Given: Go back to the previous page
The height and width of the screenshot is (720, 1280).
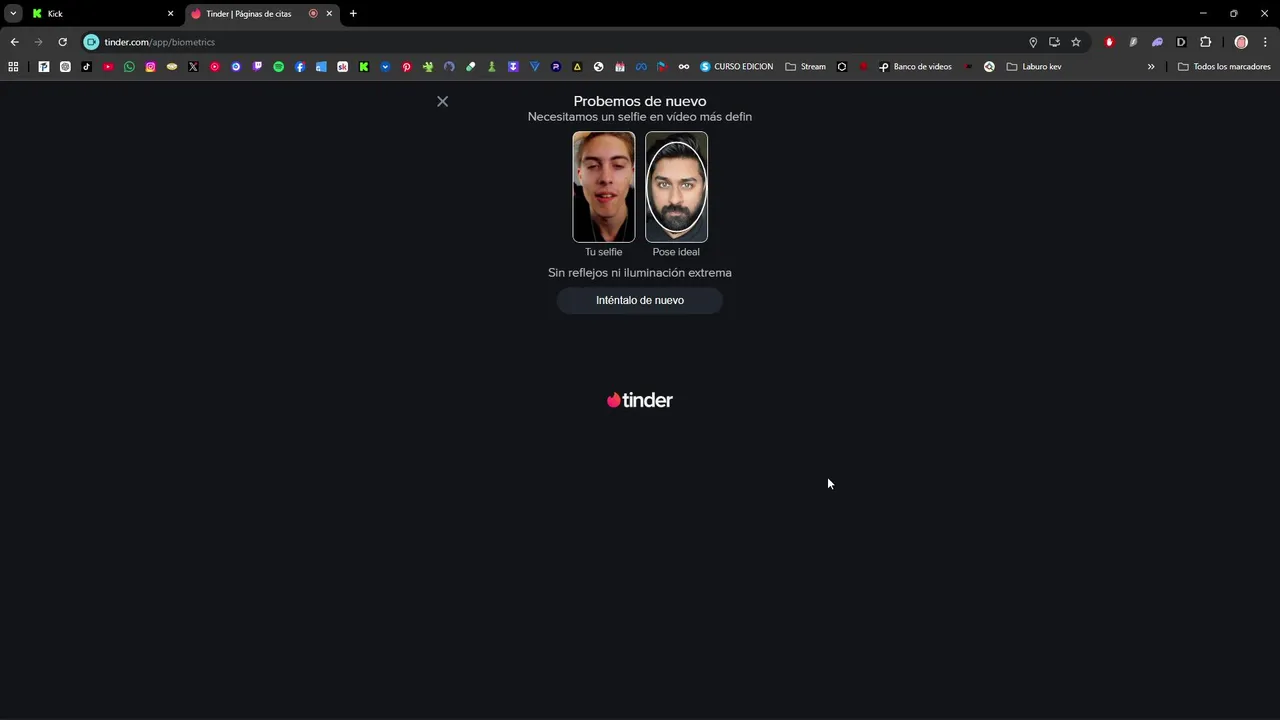Looking at the screenshot, I should coord(14,42).
